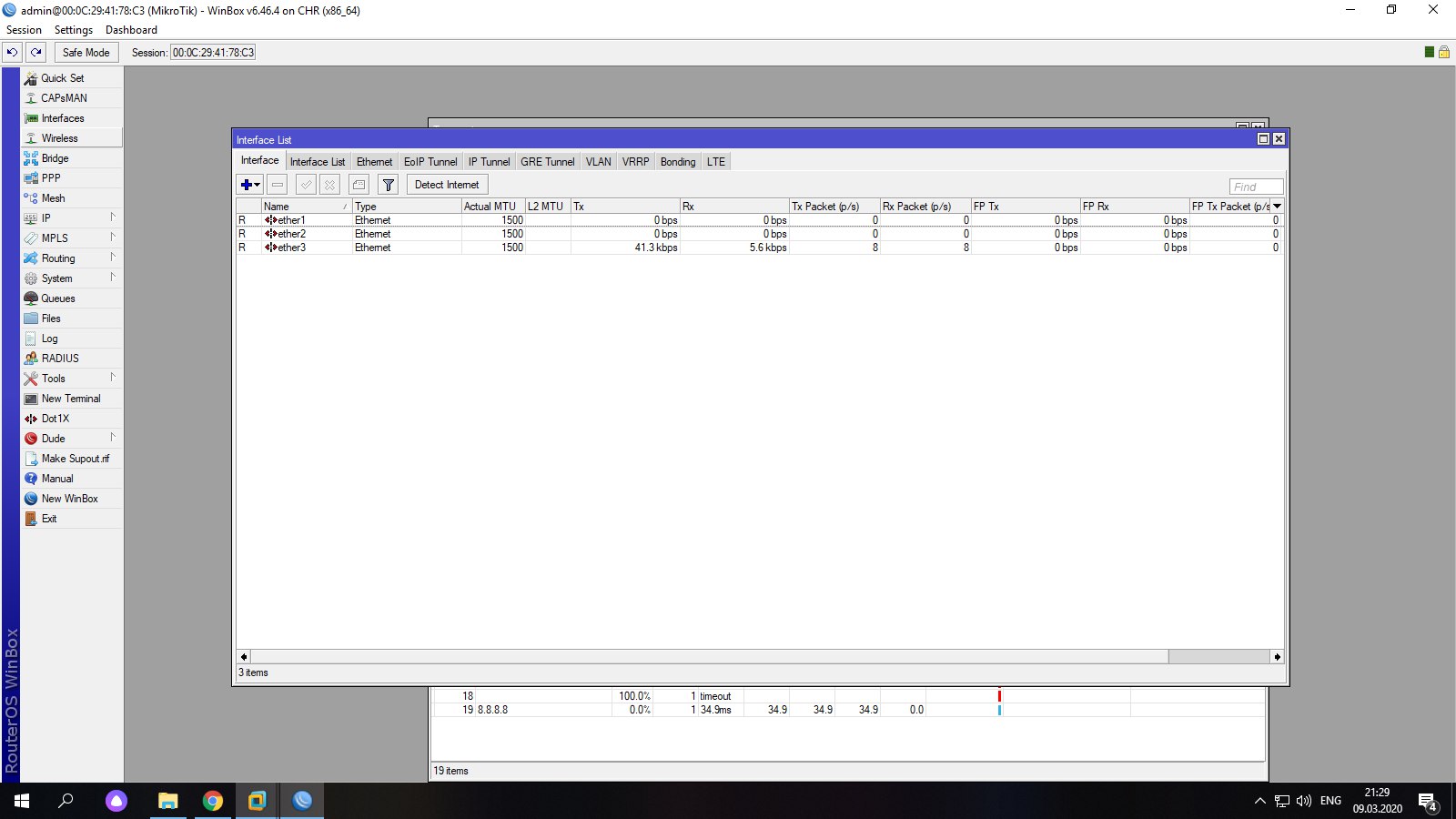This screenshot has width=1456, height=819.
Task: Open File Explorer from the taskbar
Action: [x=167, y=801]
